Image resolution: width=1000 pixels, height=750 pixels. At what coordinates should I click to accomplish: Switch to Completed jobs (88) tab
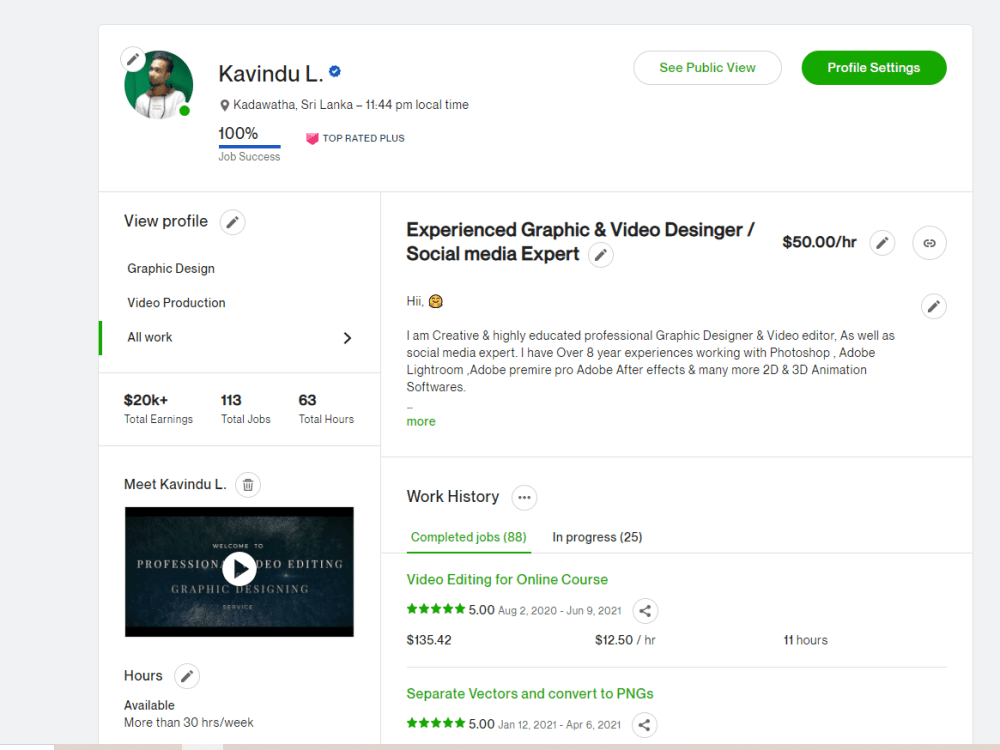tap(469, 537)
